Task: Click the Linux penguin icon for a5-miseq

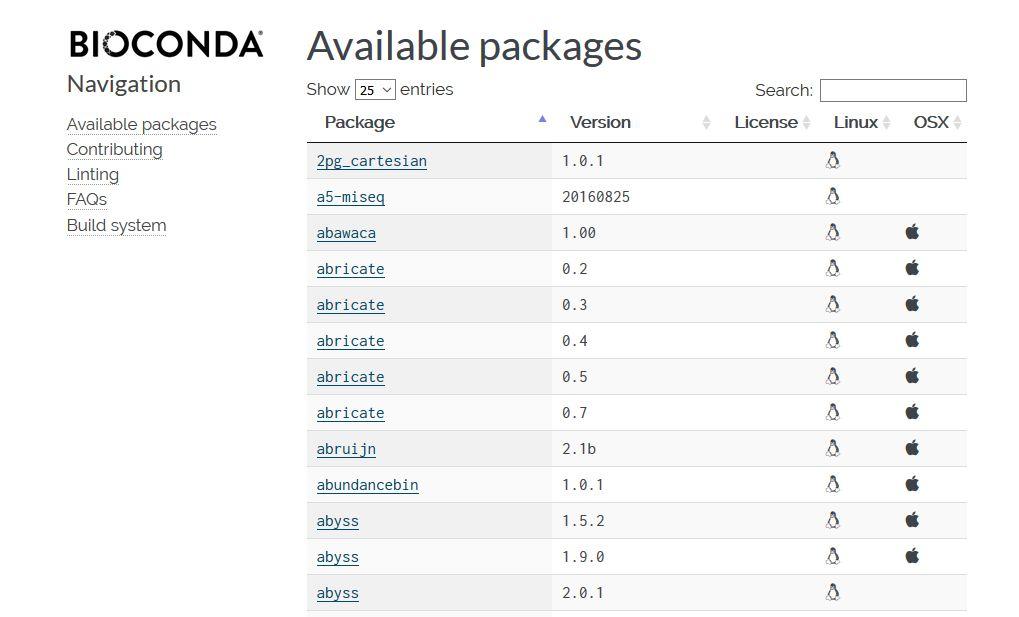Action: pyautogui.click(x=832, y=196)
